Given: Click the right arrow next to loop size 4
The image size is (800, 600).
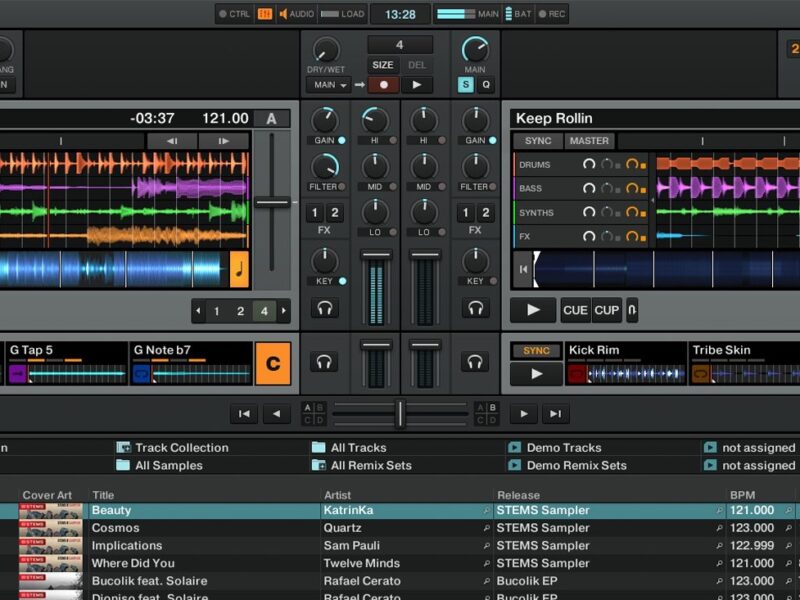Looking at the screenshot, I should tap(284, 311).
